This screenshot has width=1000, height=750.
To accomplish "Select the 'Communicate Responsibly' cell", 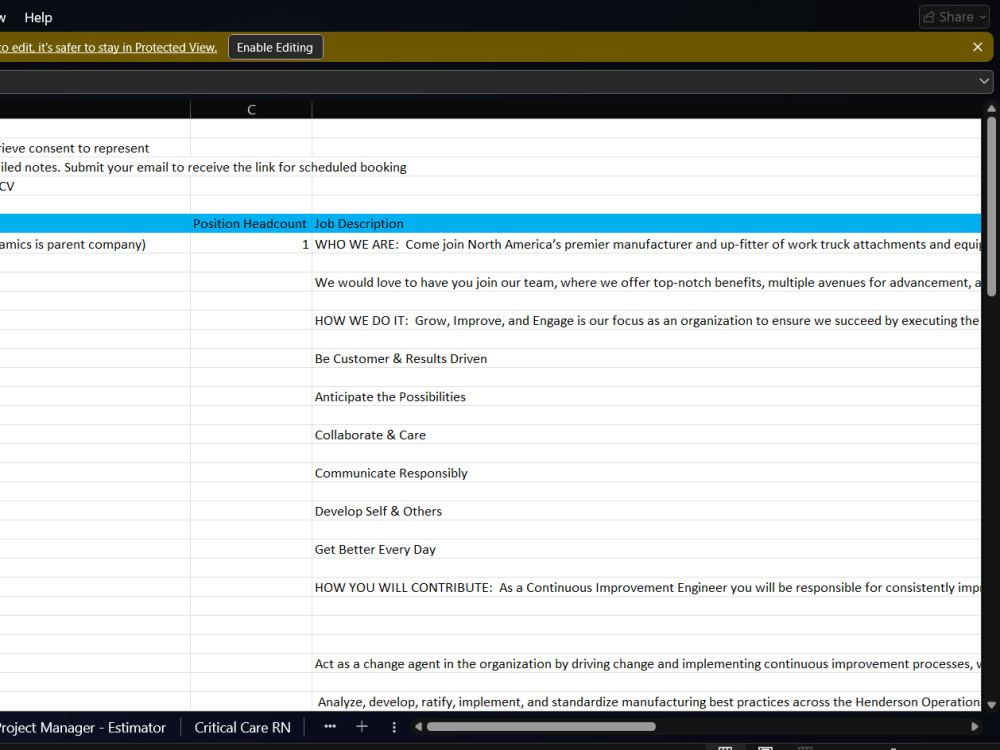I will point(647,473).
